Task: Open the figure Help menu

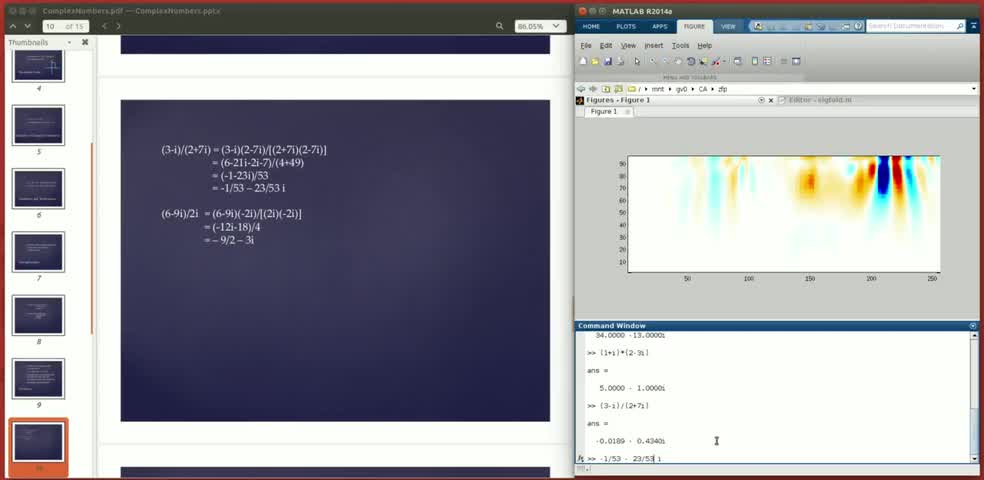Action: click(x=705, y=45)
